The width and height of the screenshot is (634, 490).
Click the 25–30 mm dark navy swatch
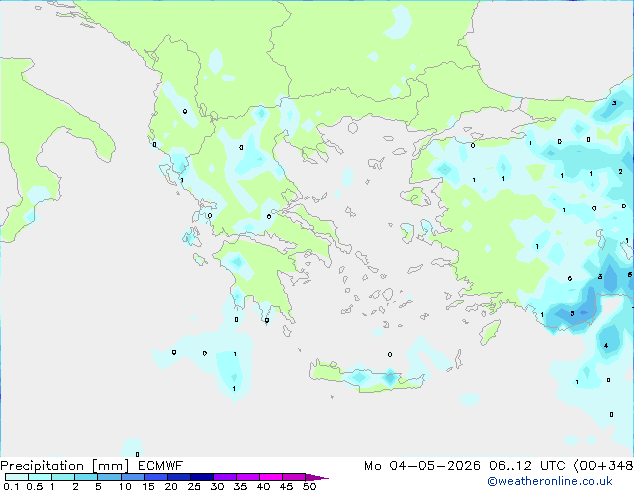201,477
